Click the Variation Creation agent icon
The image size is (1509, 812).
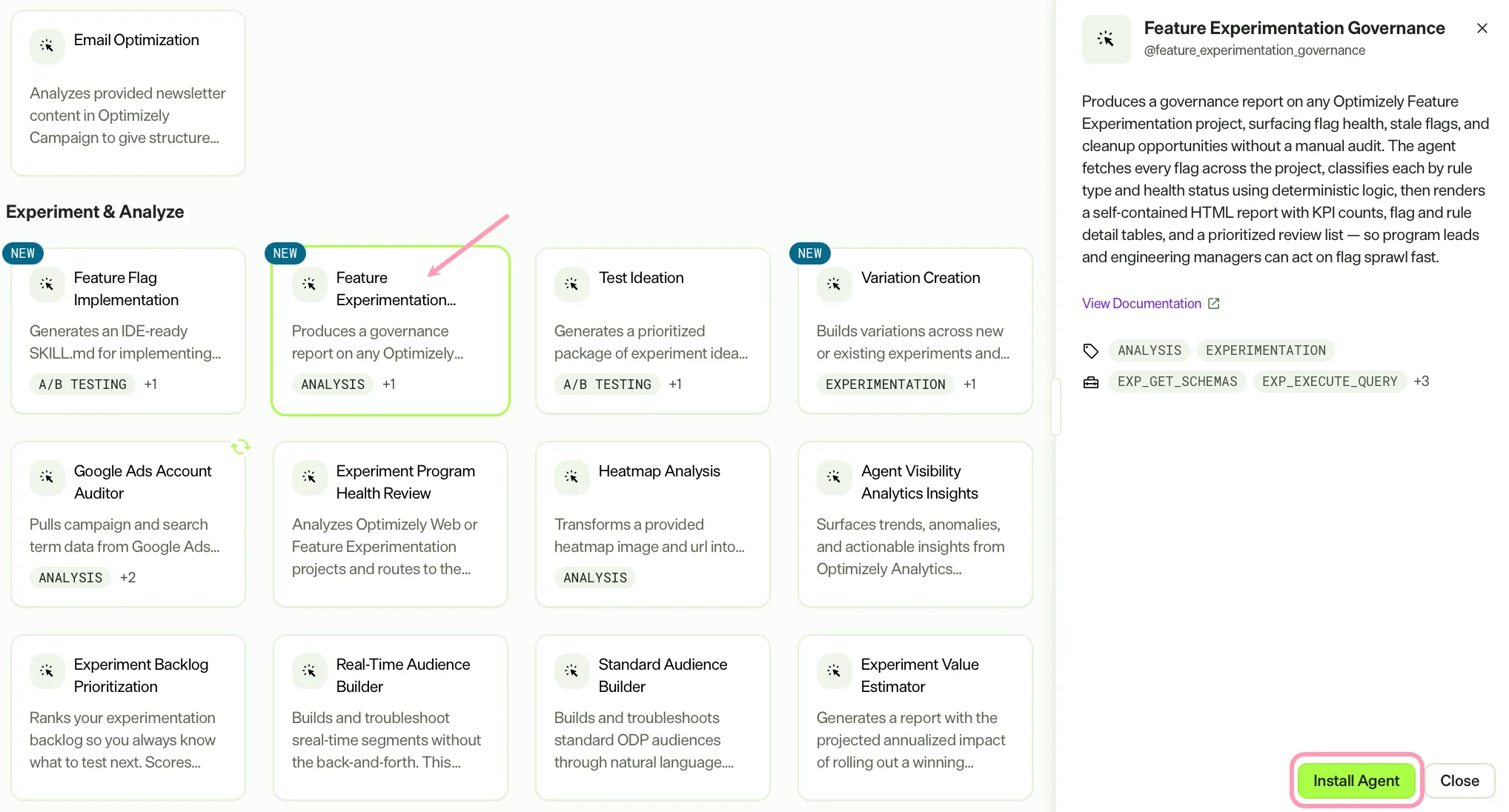tap(834, 284)
